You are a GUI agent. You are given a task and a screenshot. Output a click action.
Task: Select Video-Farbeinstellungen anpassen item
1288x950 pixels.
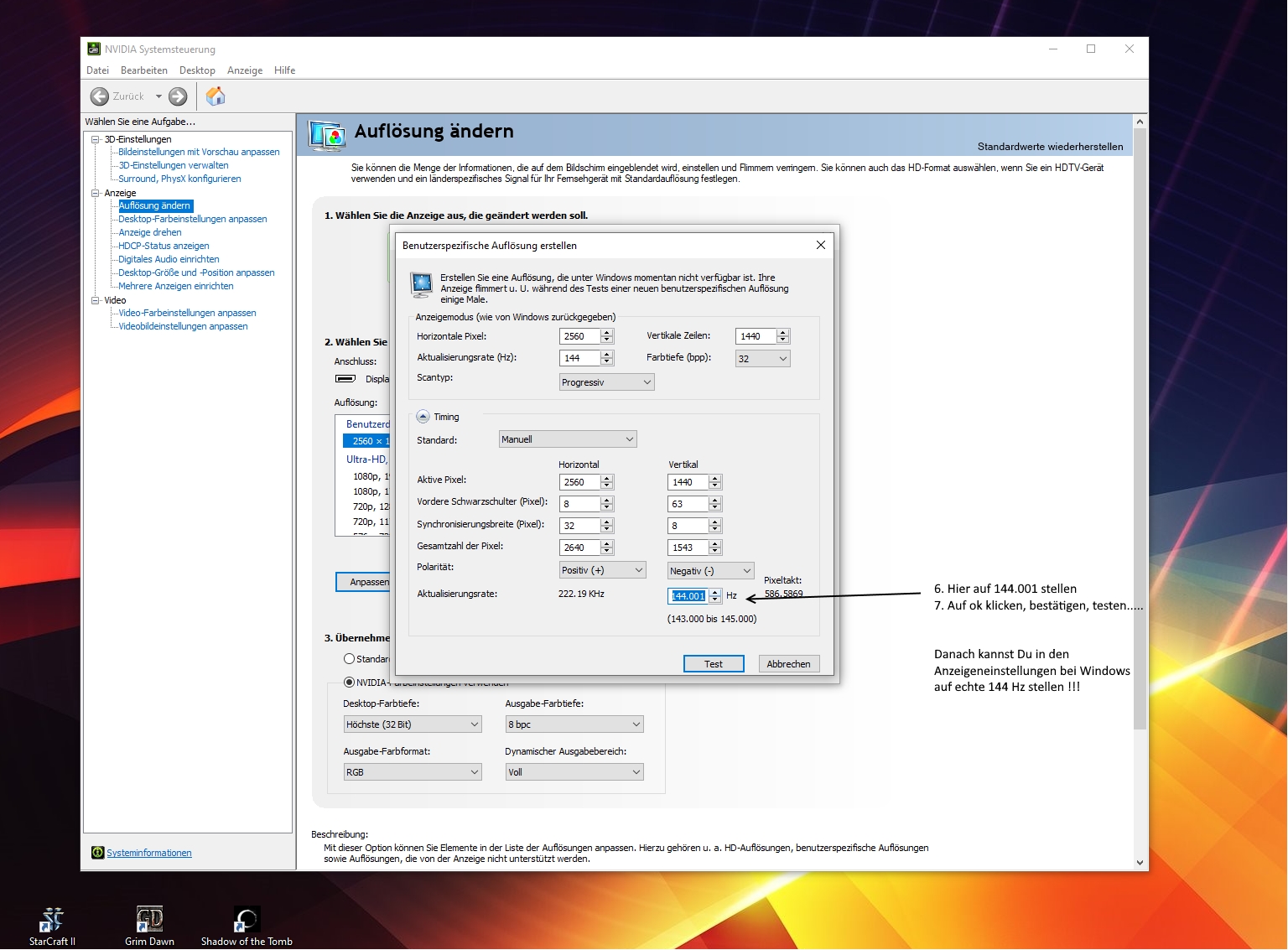[x=187, y=313]
